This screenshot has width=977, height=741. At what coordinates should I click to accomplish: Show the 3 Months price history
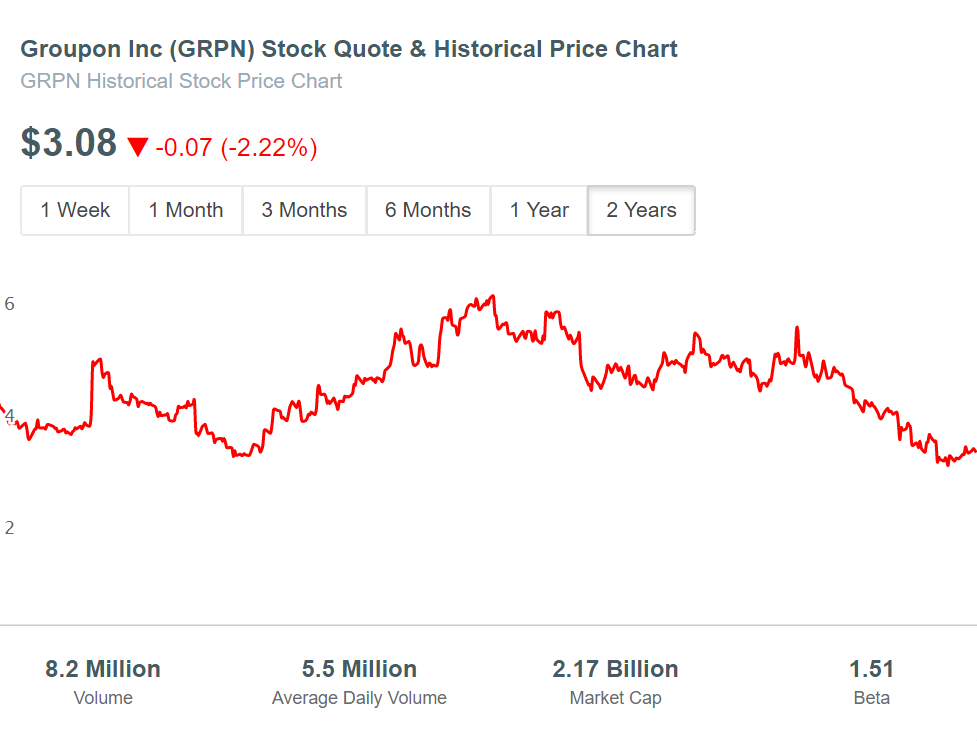[304, 210]
